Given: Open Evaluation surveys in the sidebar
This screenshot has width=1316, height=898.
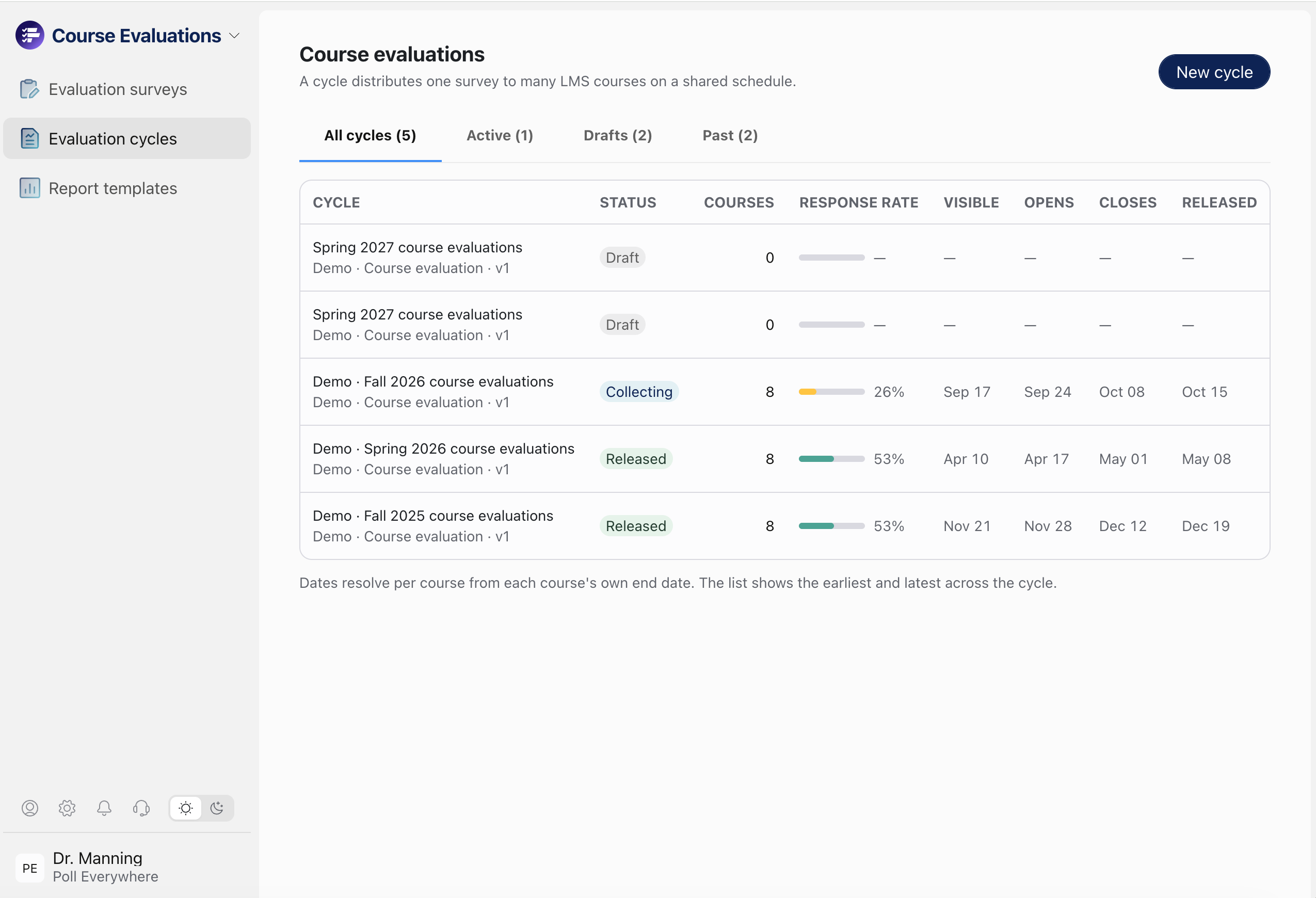Looking at the screenshot, I should coord(127,89).
